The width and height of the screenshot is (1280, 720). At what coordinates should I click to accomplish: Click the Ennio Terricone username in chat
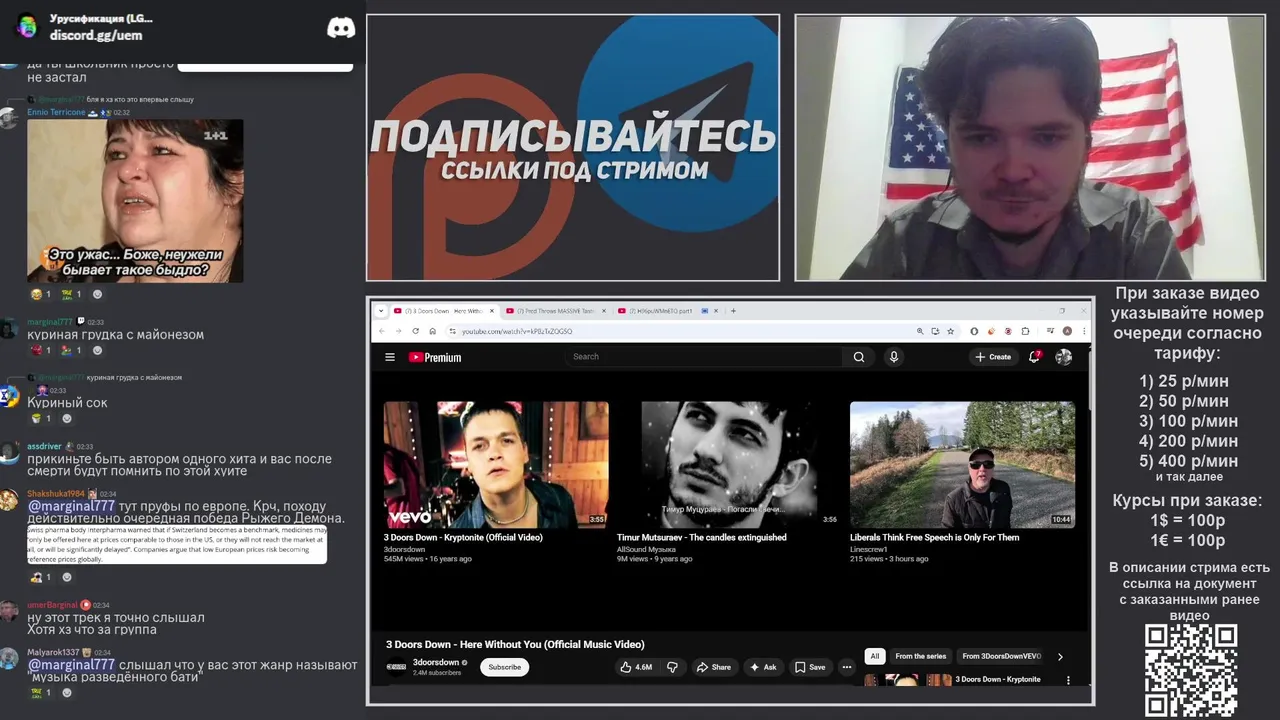click(x=56, y=112)
